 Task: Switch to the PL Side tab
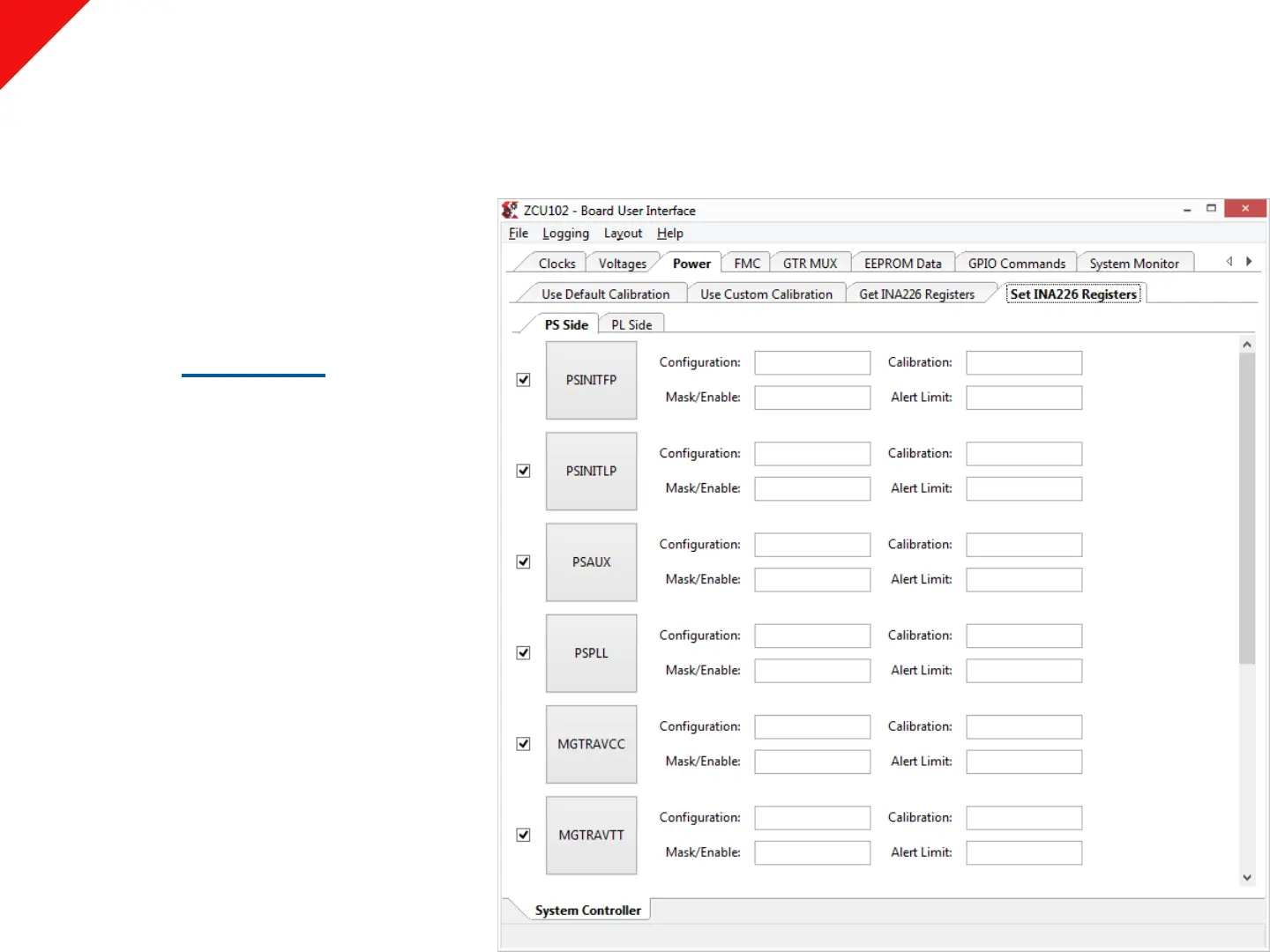tap(631, 325)
